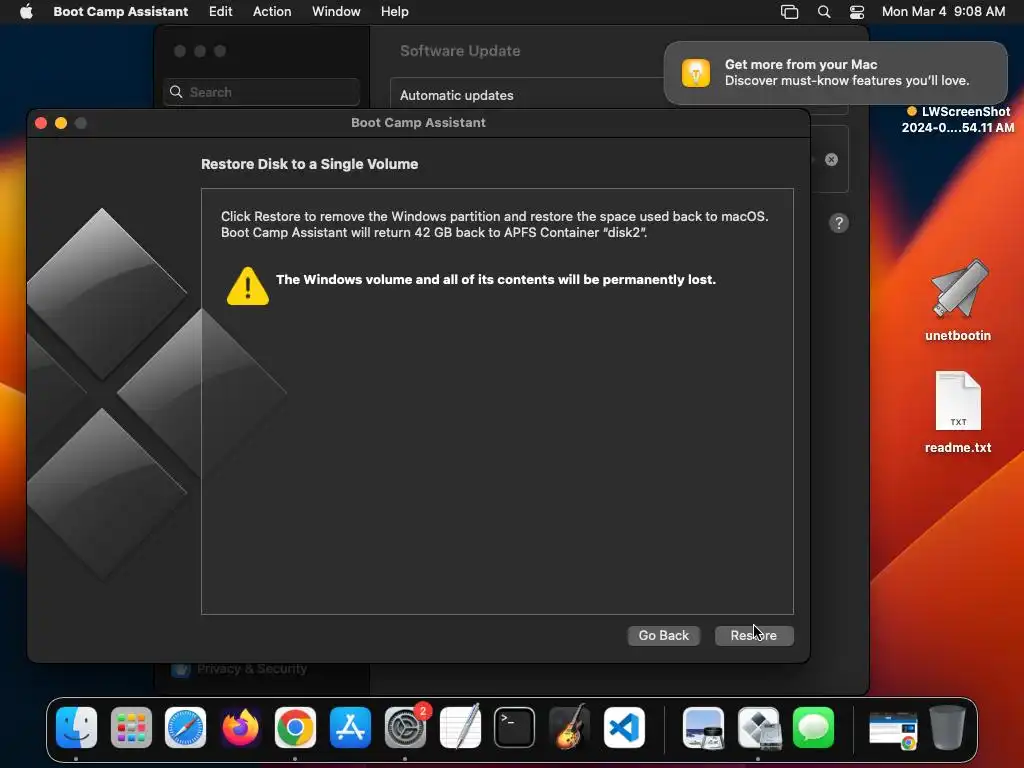
Task: Open Finder from the Dock
Action: pos(76,728)
